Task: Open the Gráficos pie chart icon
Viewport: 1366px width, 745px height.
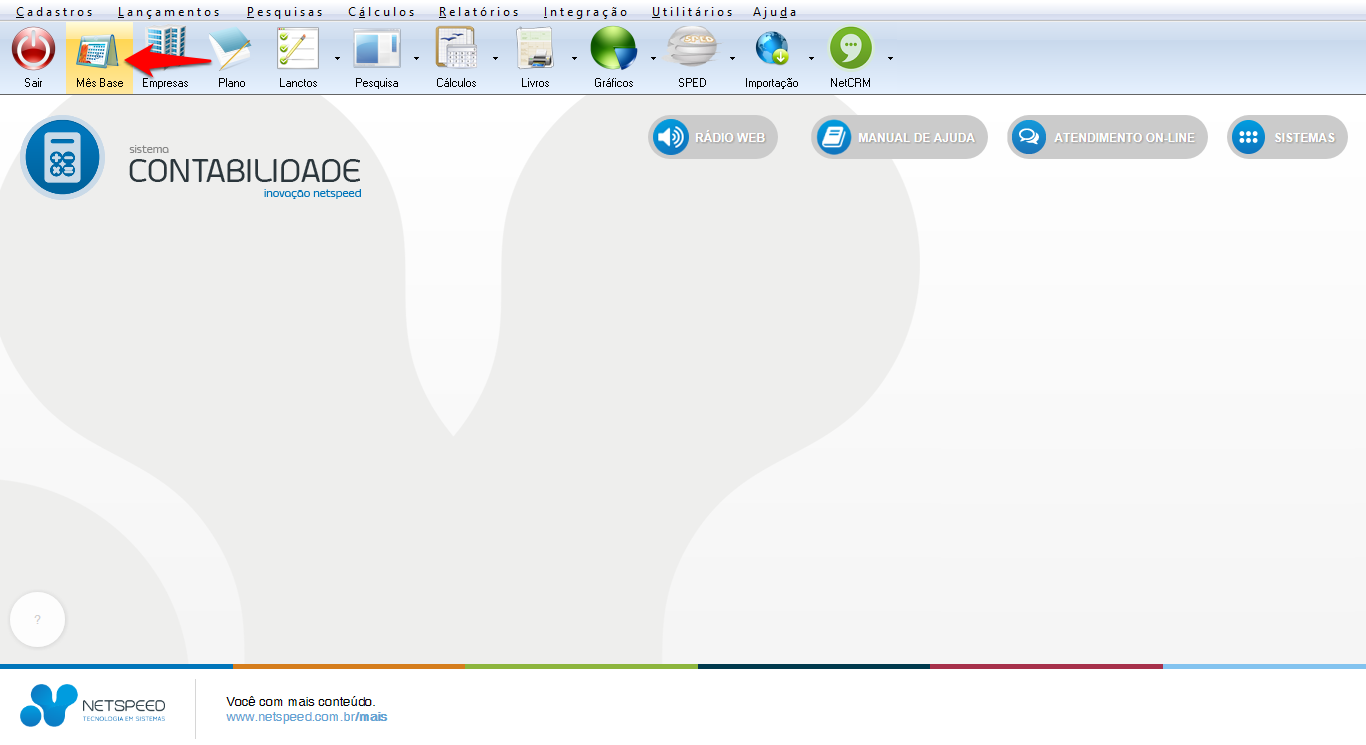Action: pos(613,50)
